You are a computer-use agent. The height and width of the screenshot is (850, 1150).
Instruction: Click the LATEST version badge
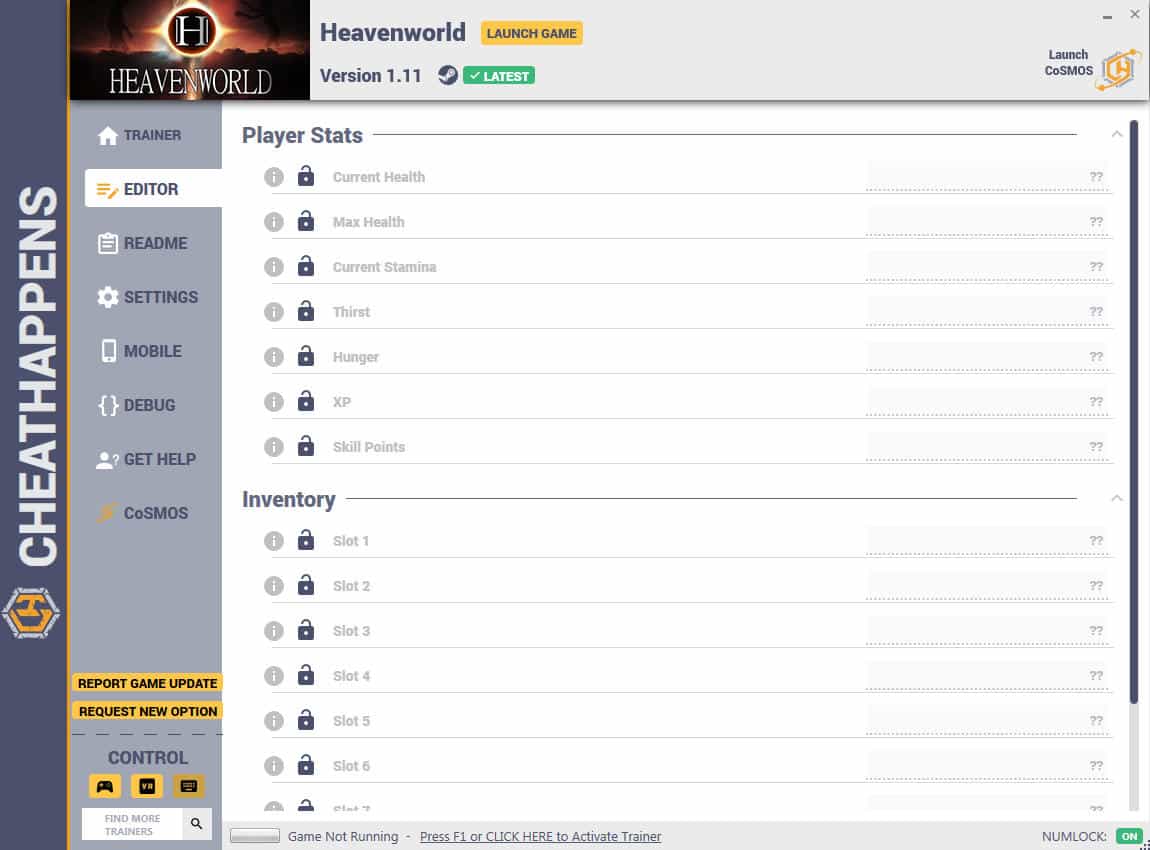point(499,76)
